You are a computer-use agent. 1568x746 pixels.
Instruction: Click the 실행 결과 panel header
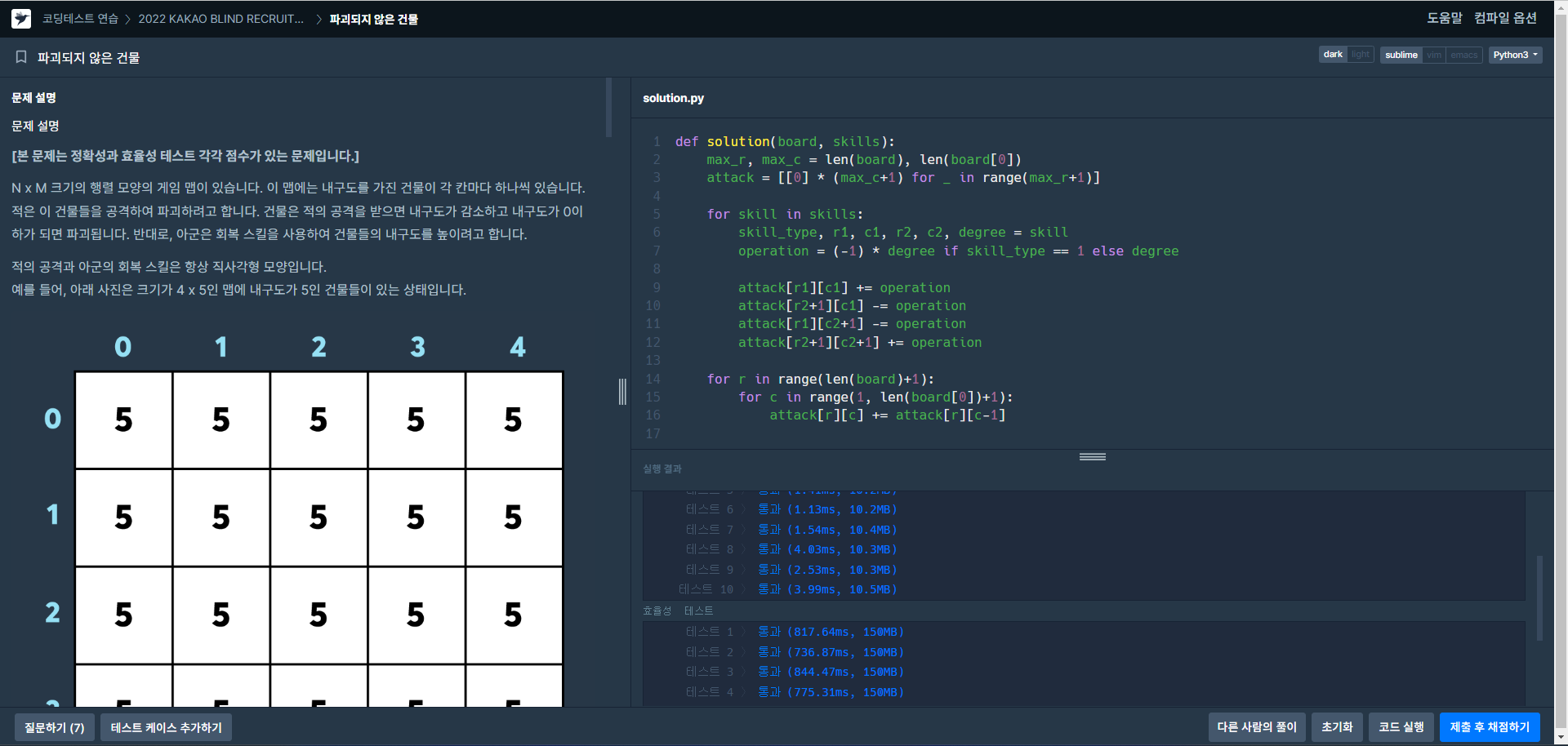(x=662, y=468)
